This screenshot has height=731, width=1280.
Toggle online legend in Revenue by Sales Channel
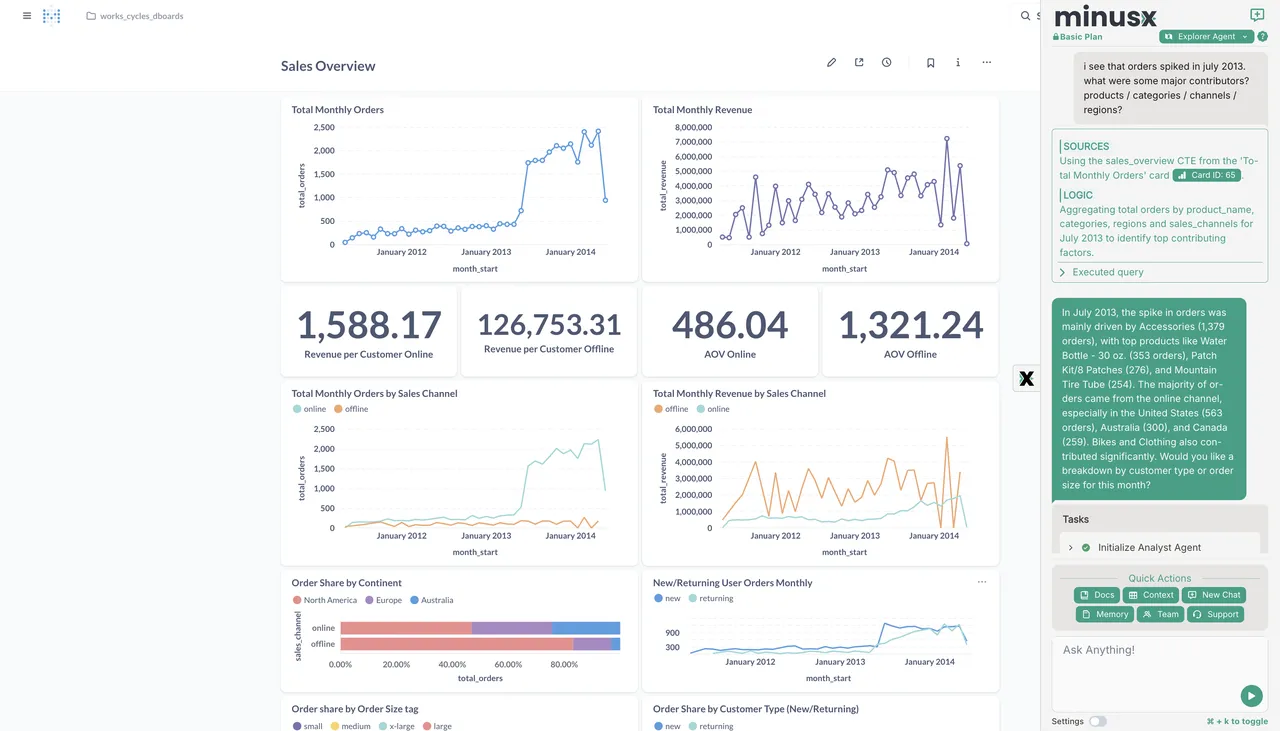tap(713, 409)
